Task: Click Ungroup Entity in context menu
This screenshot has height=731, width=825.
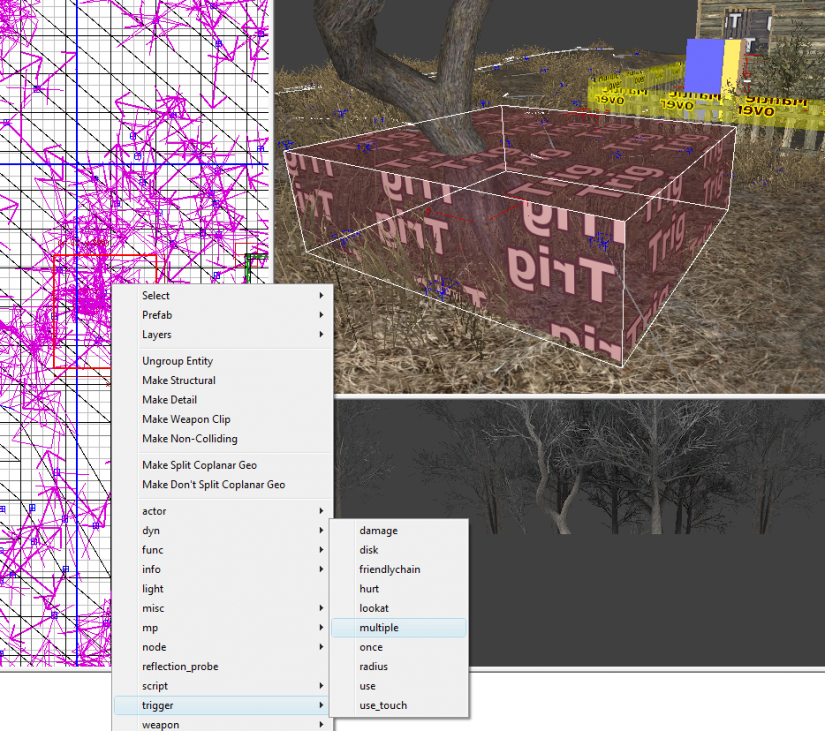Action: tap(177, 361)
